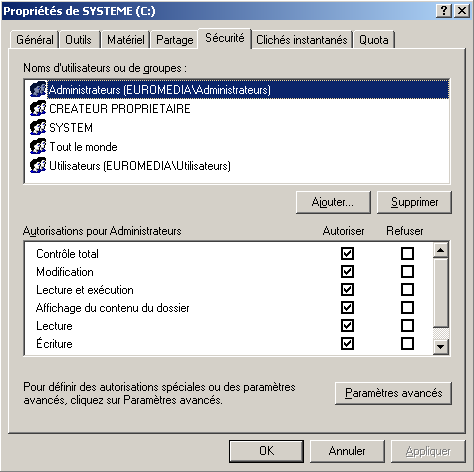This screenshot has width=474, height=472.
Task: Switch to the Général tab
Action: tap(35, 40)
